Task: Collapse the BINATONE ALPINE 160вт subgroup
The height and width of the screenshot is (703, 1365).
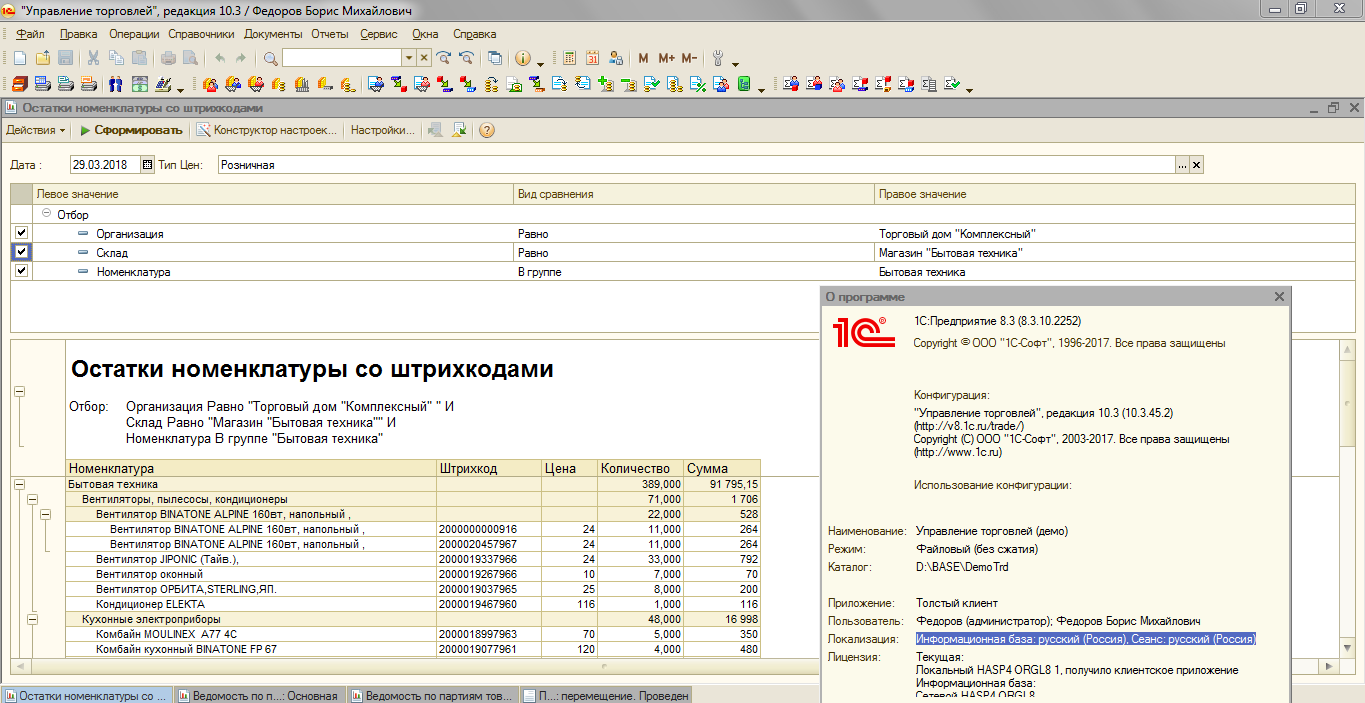Action: pos(45,514)
